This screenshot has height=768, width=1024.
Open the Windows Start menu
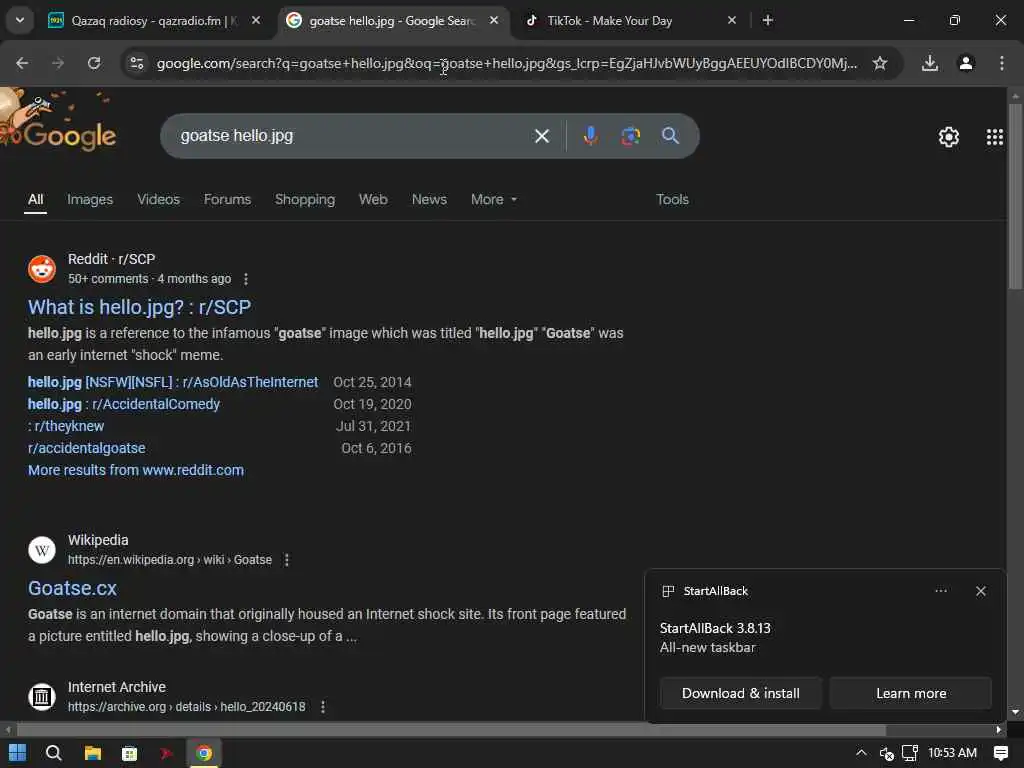(18, 753)
